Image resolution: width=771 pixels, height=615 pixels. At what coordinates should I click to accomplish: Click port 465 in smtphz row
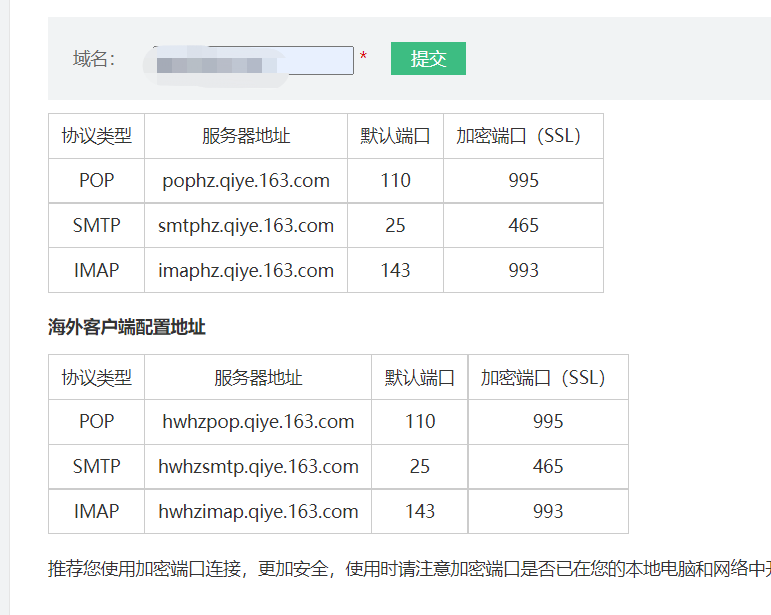coord(523,225)
